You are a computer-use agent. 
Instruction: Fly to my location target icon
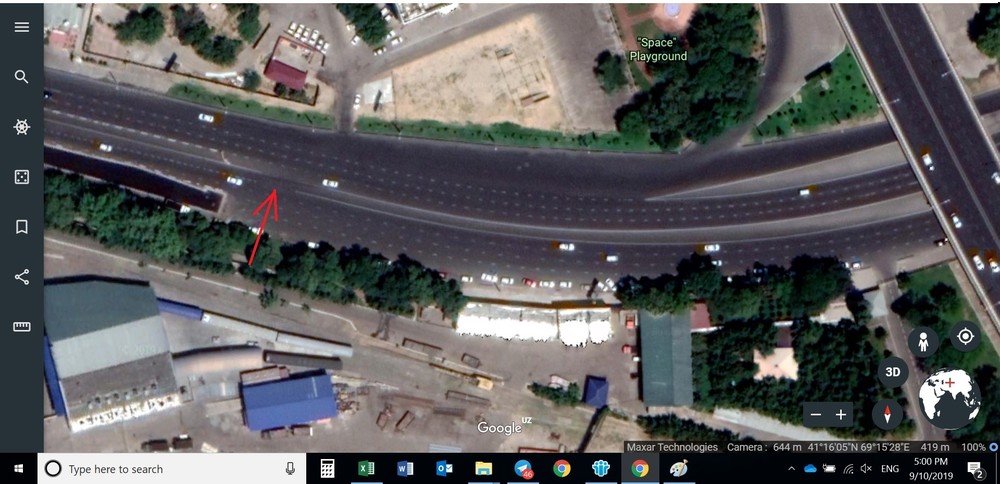[x=965, y=337]
